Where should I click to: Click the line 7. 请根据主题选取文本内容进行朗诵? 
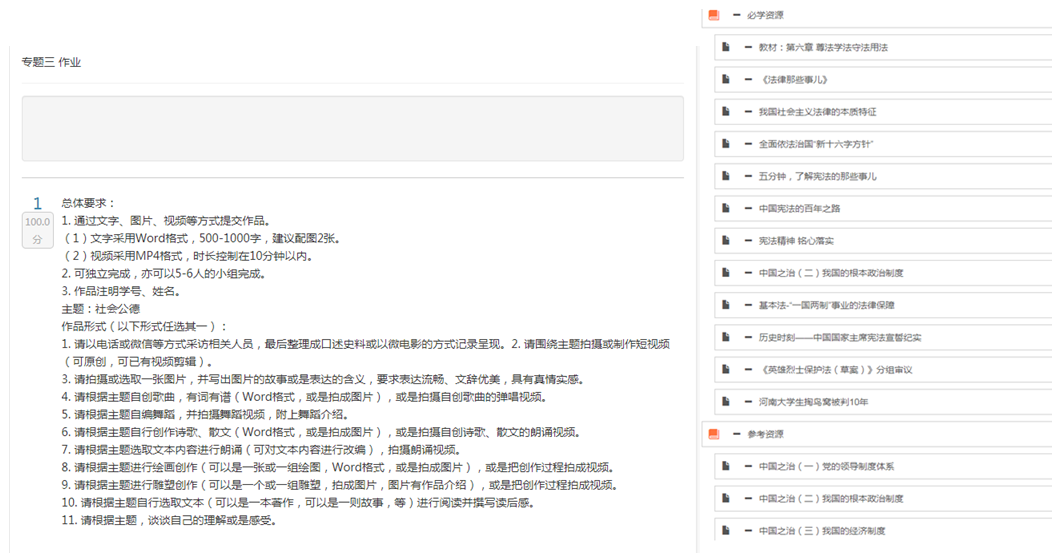coord(263,450)
